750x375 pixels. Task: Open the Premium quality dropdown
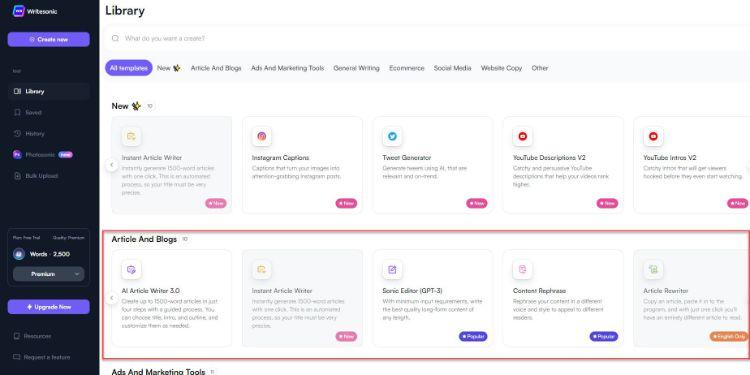point(48,274)
